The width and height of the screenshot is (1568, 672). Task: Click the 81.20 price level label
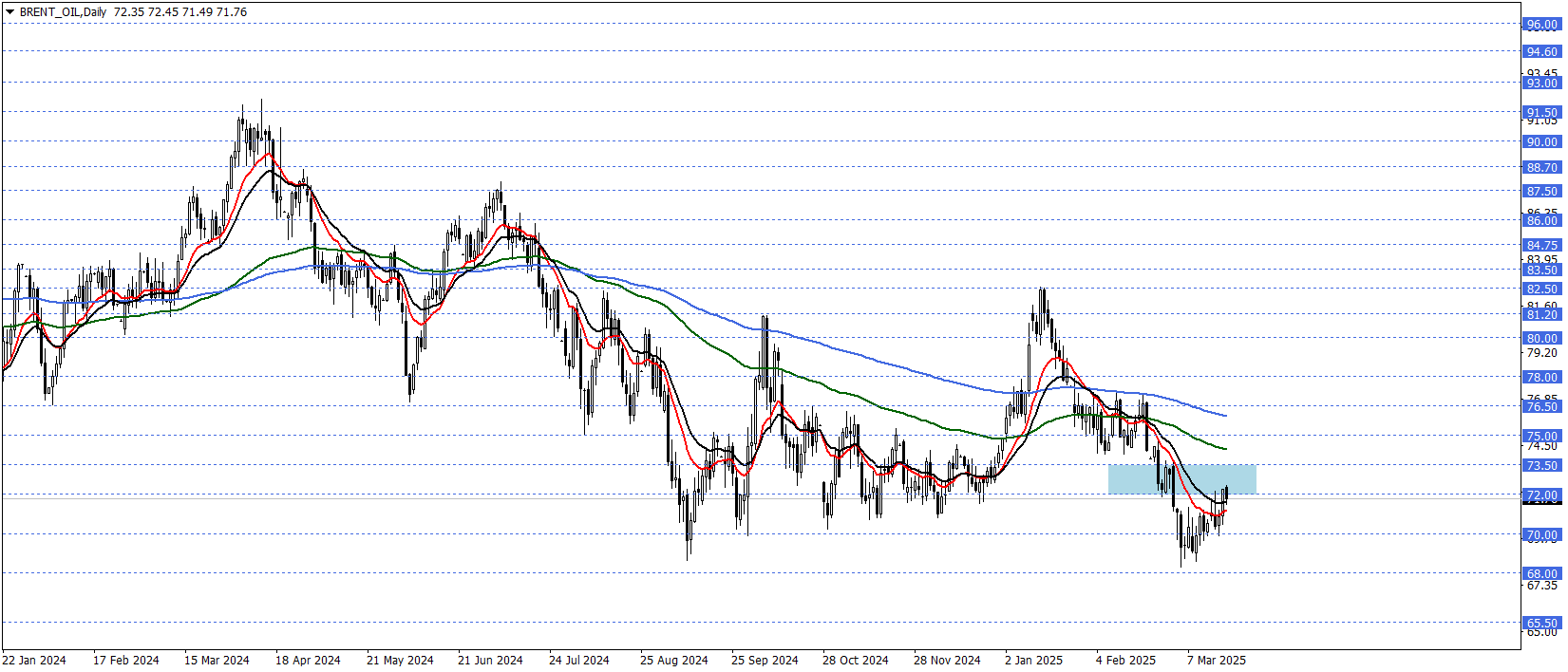[x=1542, y=315]
